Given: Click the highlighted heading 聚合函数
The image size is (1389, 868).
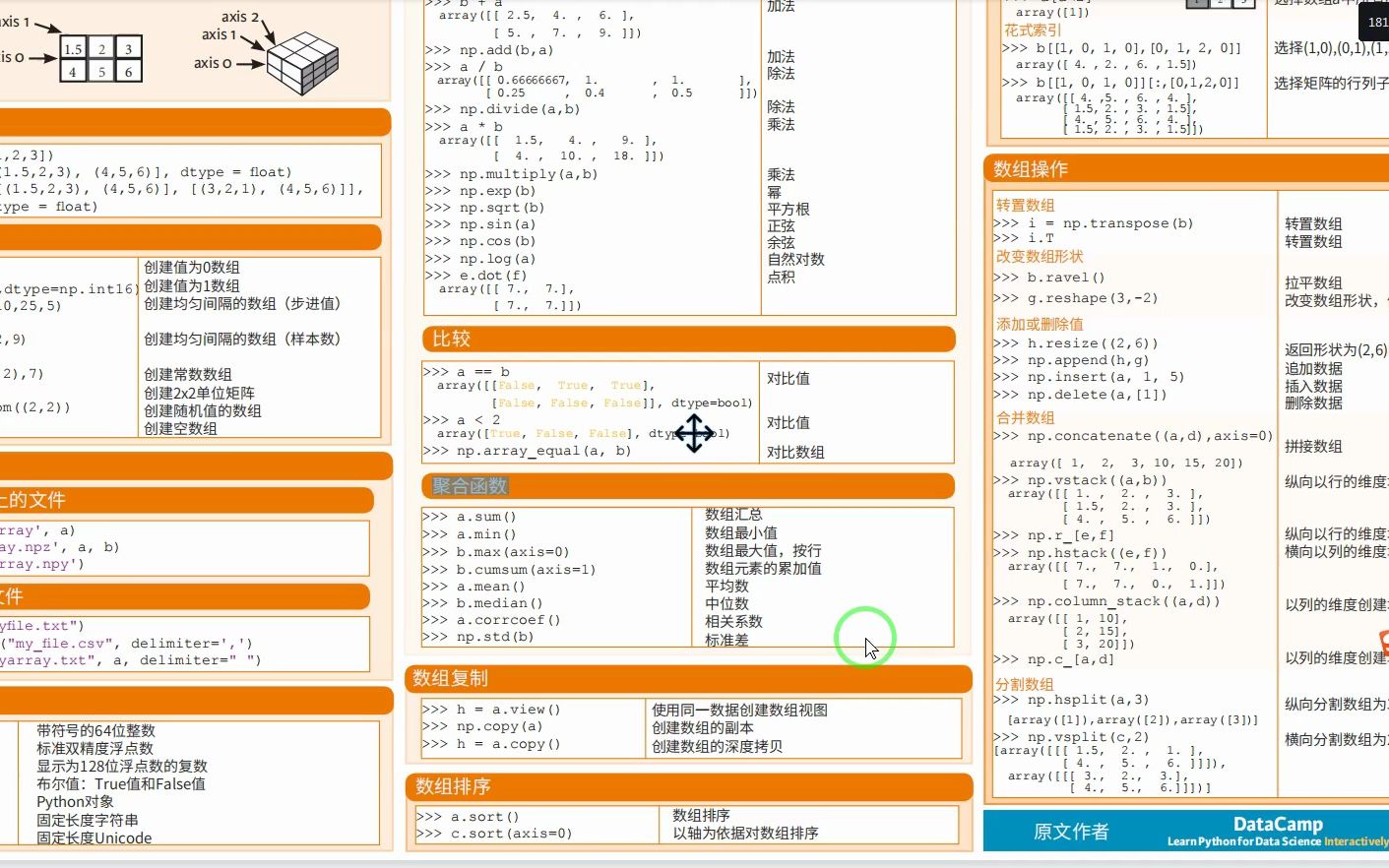Looking at the screenshot, I should coord(470,485).
